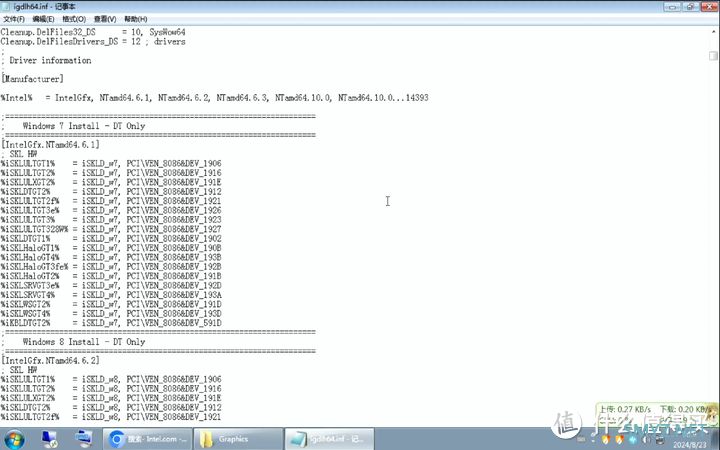Click the %iSKLULTGT3e% DEV_1926 line
This screenshot has width=720, height=450.
(x=111, y=210)
